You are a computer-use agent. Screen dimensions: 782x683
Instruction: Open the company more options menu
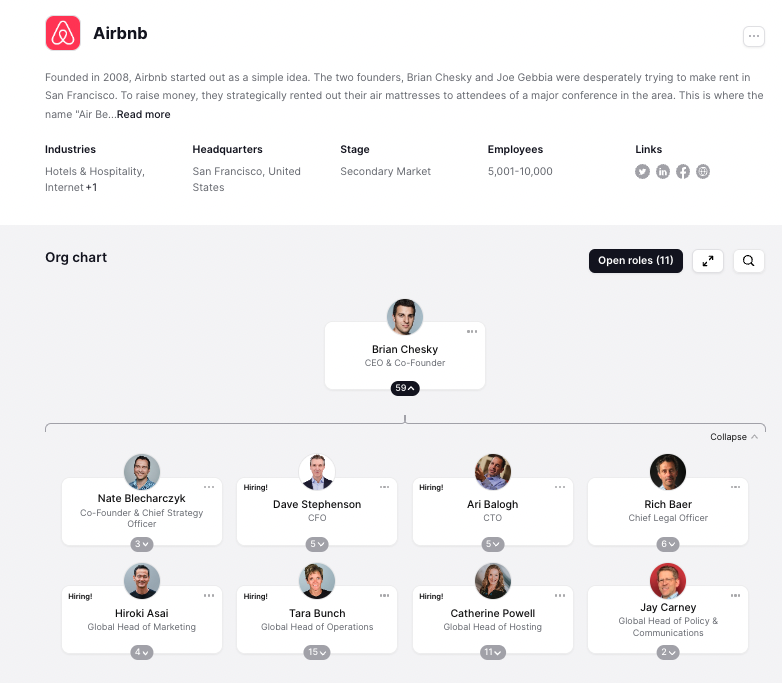click(754, 37)
